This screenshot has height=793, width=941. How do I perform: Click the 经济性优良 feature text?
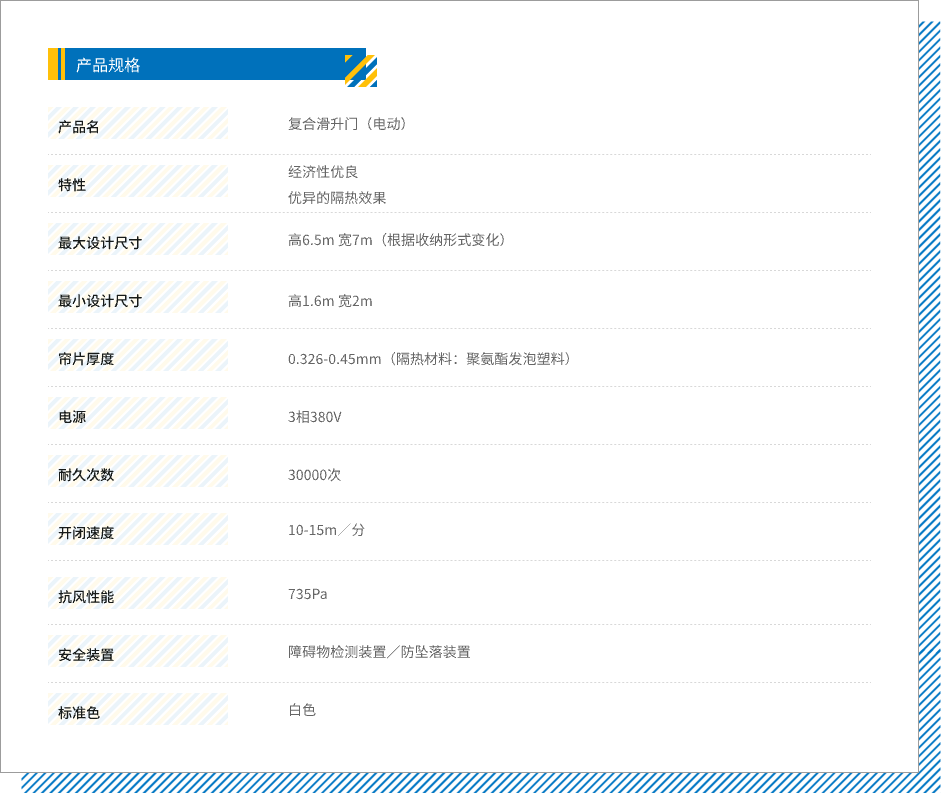tap(323, 172)
